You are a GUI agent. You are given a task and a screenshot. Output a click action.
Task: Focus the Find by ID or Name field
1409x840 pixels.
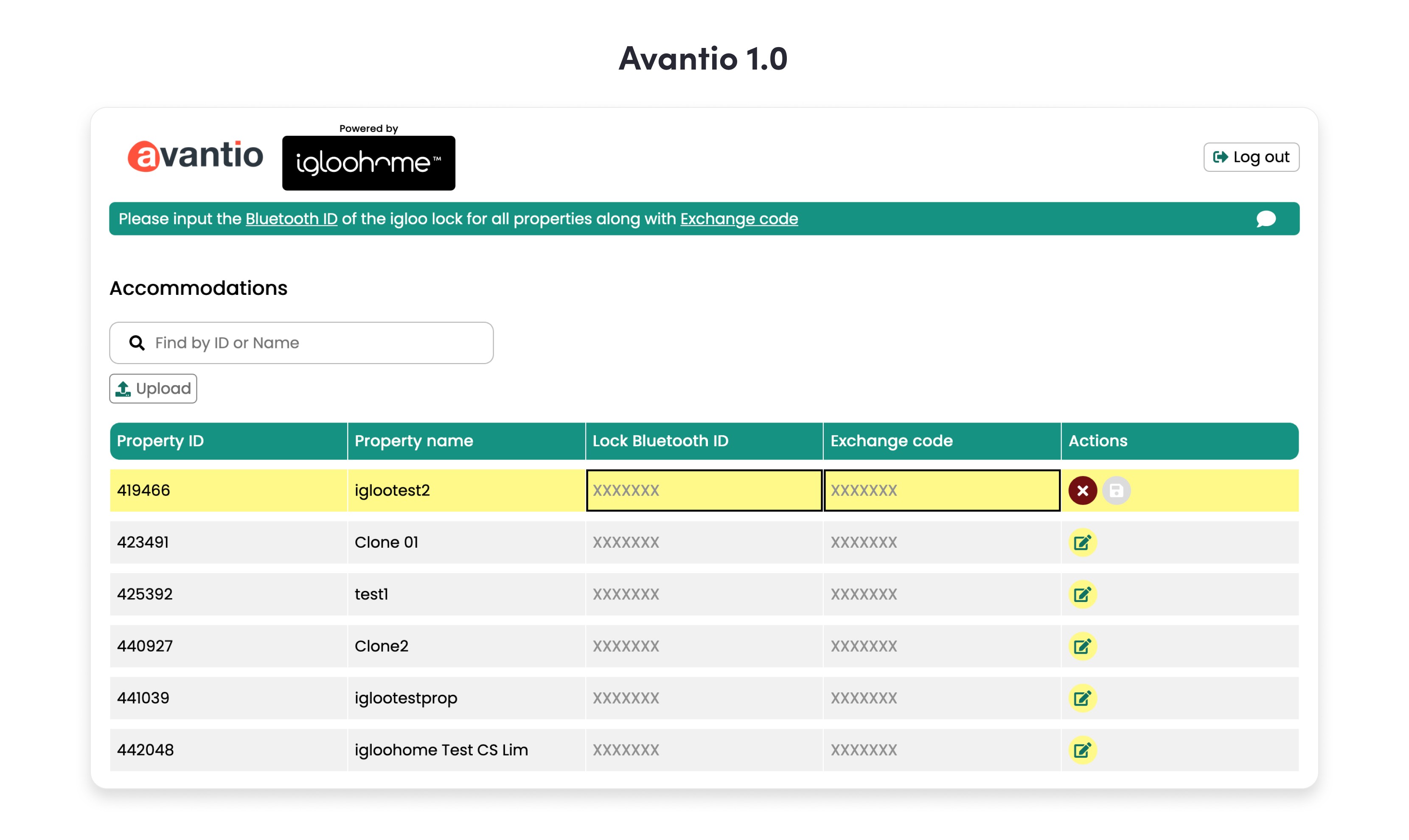[317, 342]
